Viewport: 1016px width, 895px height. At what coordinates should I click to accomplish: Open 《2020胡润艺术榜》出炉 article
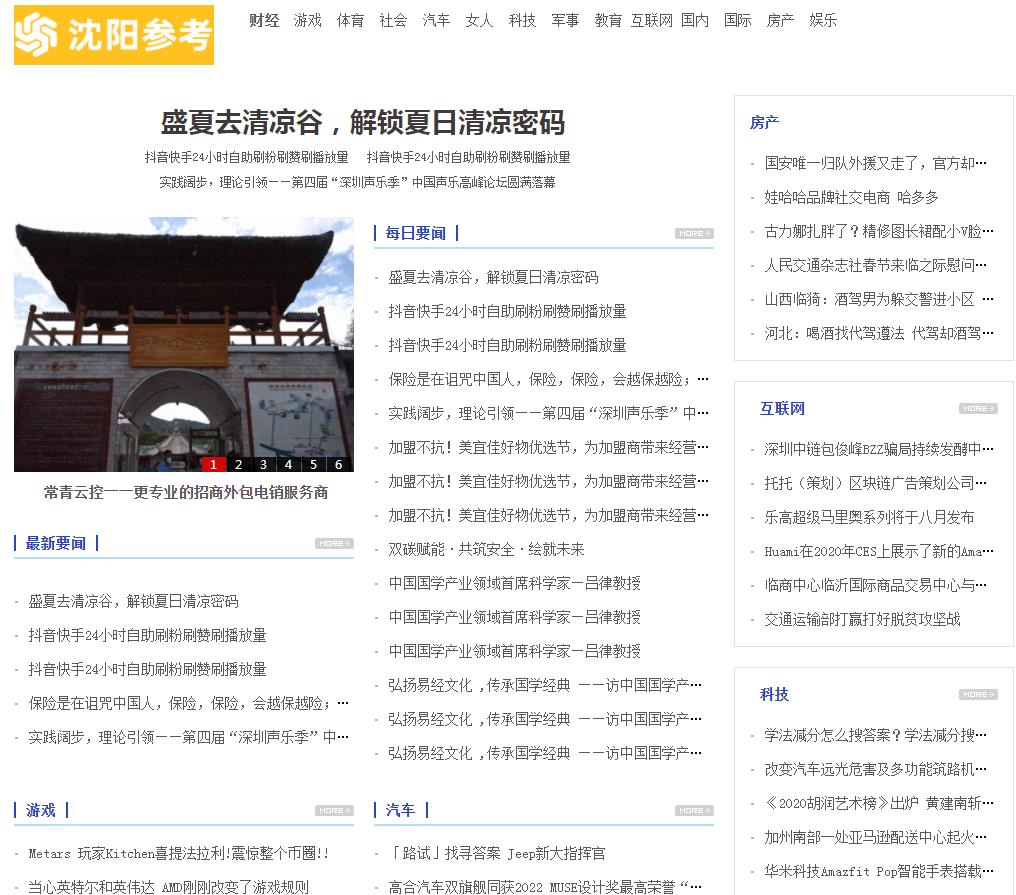click(x=879, y=804)
